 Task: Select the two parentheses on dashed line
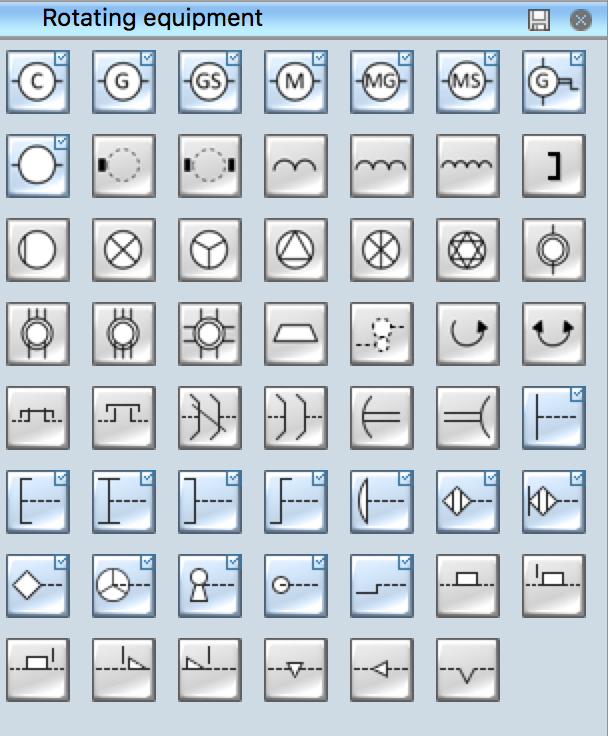[x=296, y=418]
